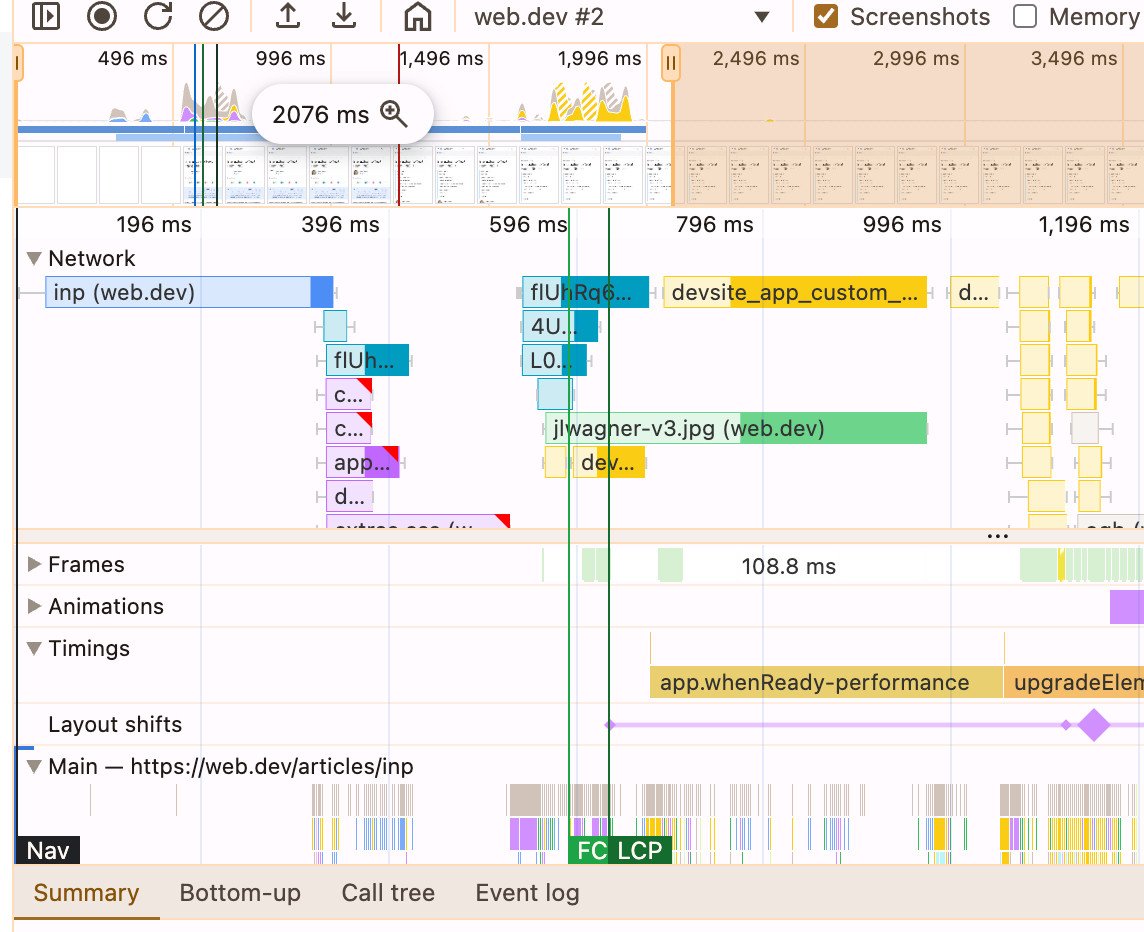Grab the left overview range handle

coord(18,63)
